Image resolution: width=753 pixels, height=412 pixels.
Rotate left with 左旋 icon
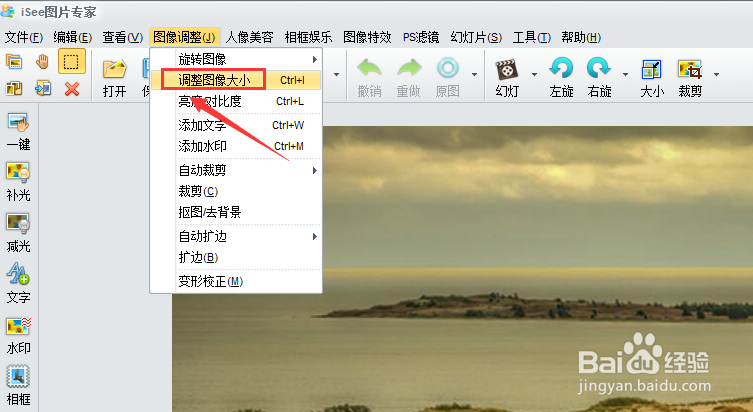pos(561,78)
